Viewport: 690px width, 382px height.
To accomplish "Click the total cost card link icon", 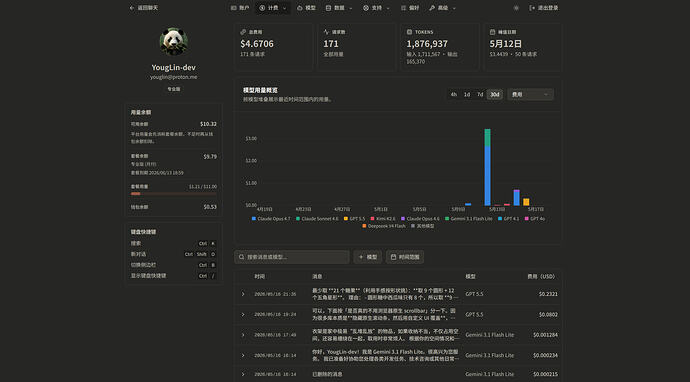I will tap(243, 32).
